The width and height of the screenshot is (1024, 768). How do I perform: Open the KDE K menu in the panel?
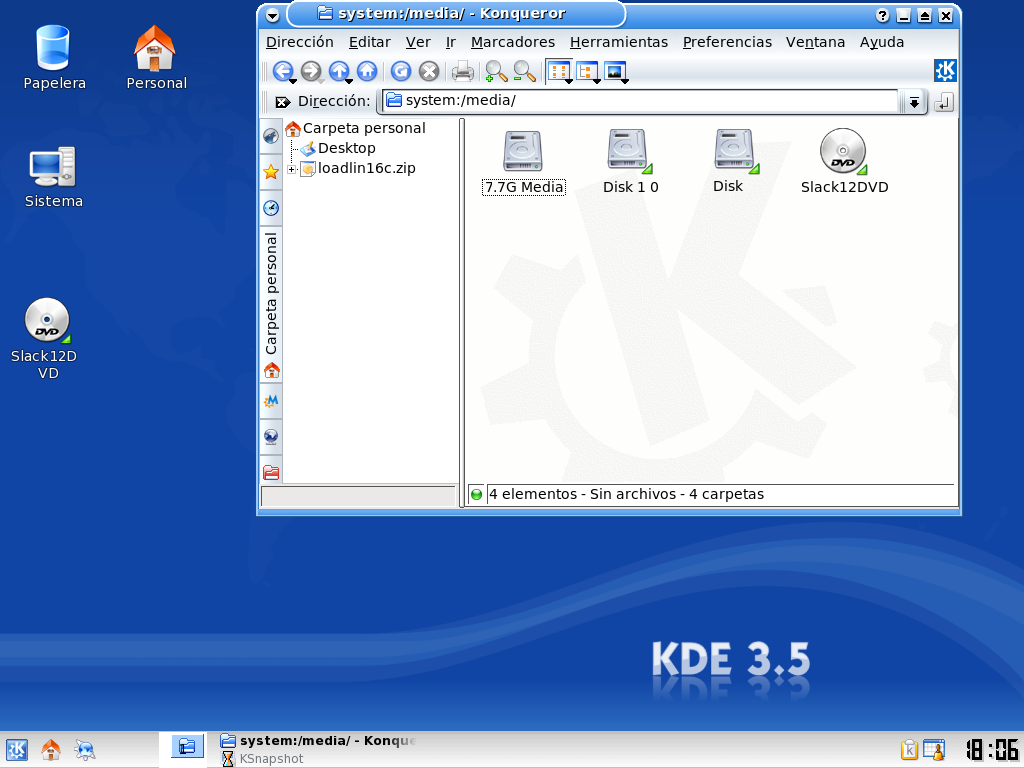tap(16, 750)
